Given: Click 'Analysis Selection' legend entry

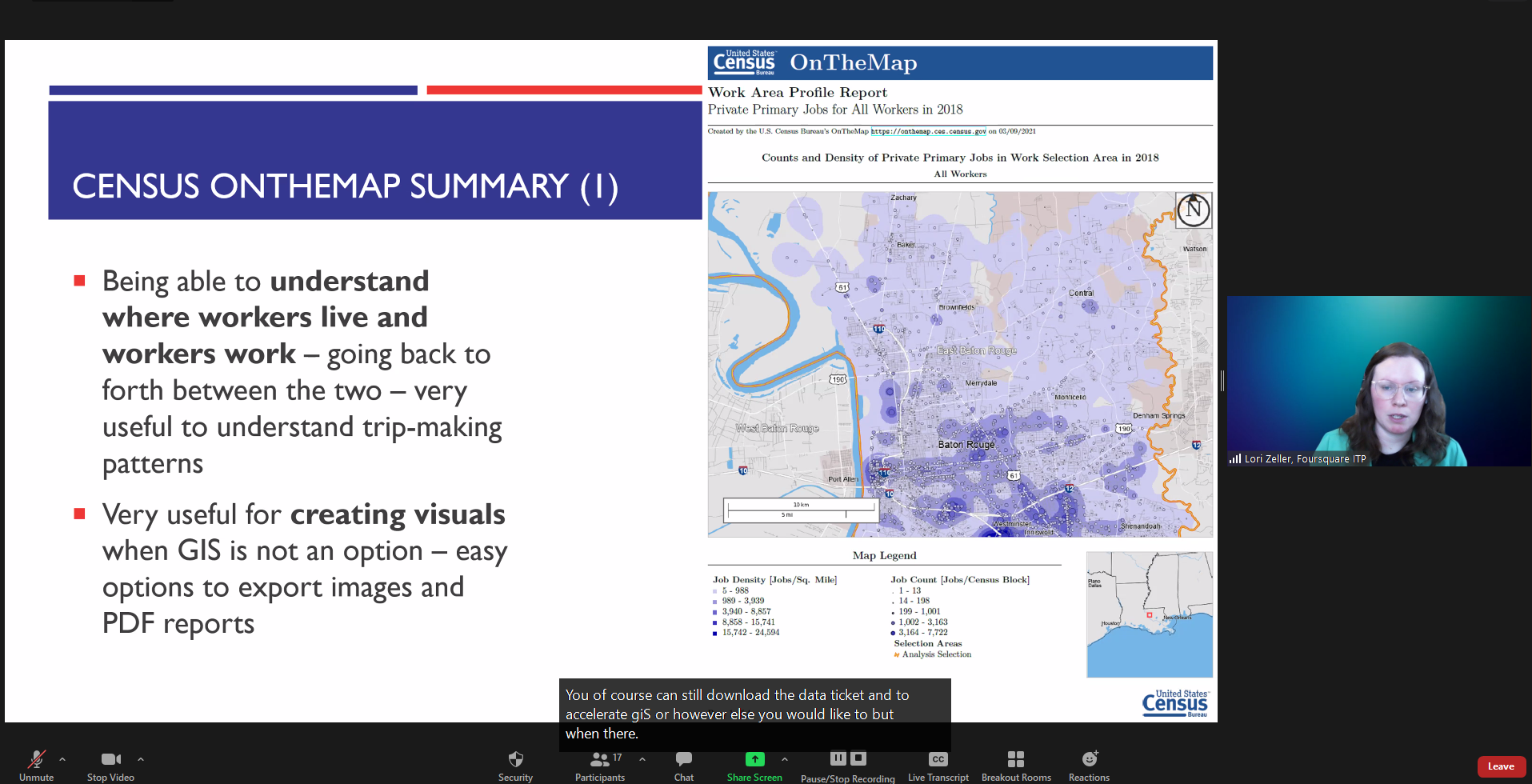Looking at the screenshot, I should pos(937,654).
